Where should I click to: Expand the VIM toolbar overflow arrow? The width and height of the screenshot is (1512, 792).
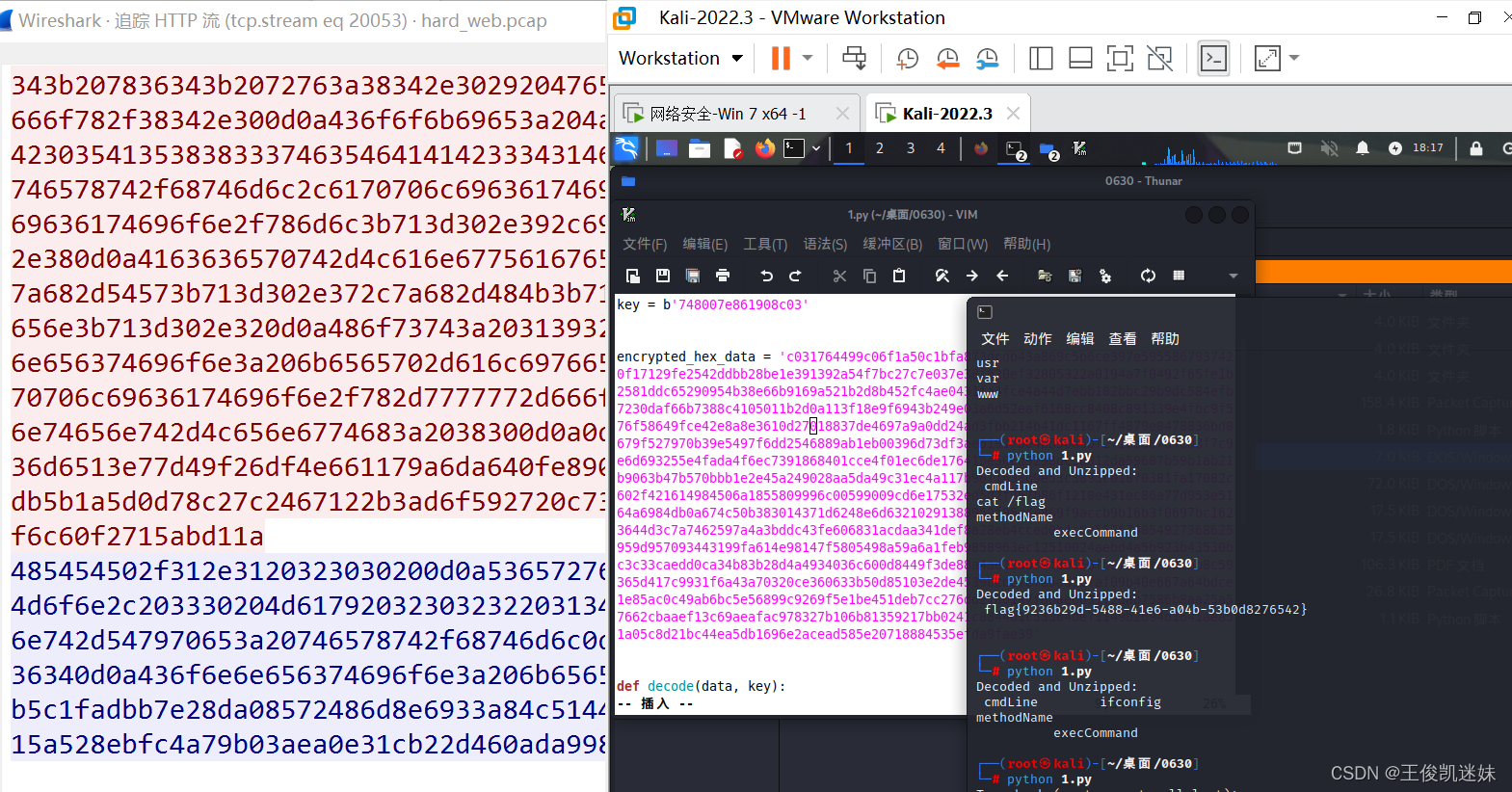1233,277
